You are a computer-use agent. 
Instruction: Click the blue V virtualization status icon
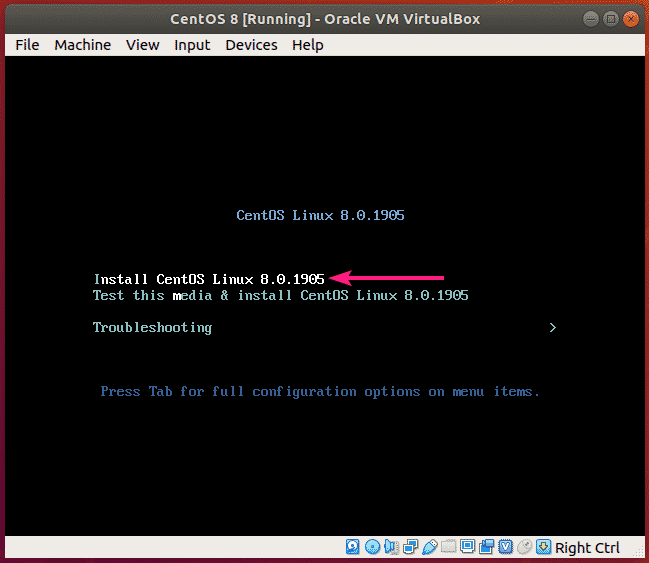point(505,547)
